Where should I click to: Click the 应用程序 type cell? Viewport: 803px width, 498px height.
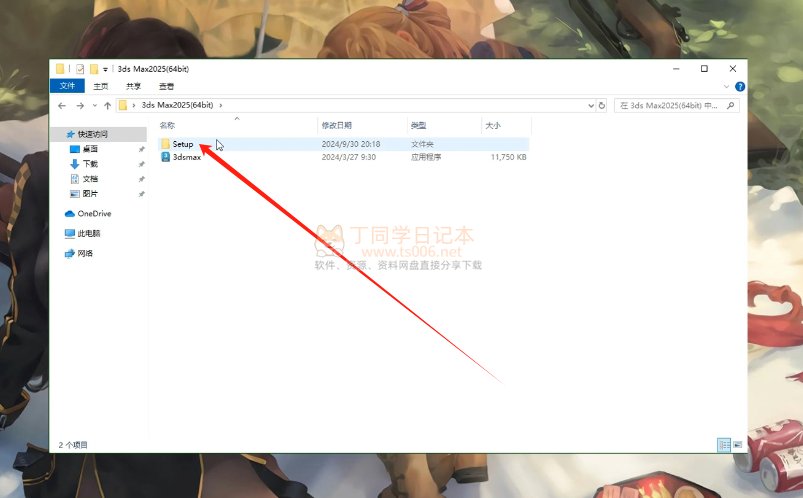pyautogui.click(x=426, y=157)
